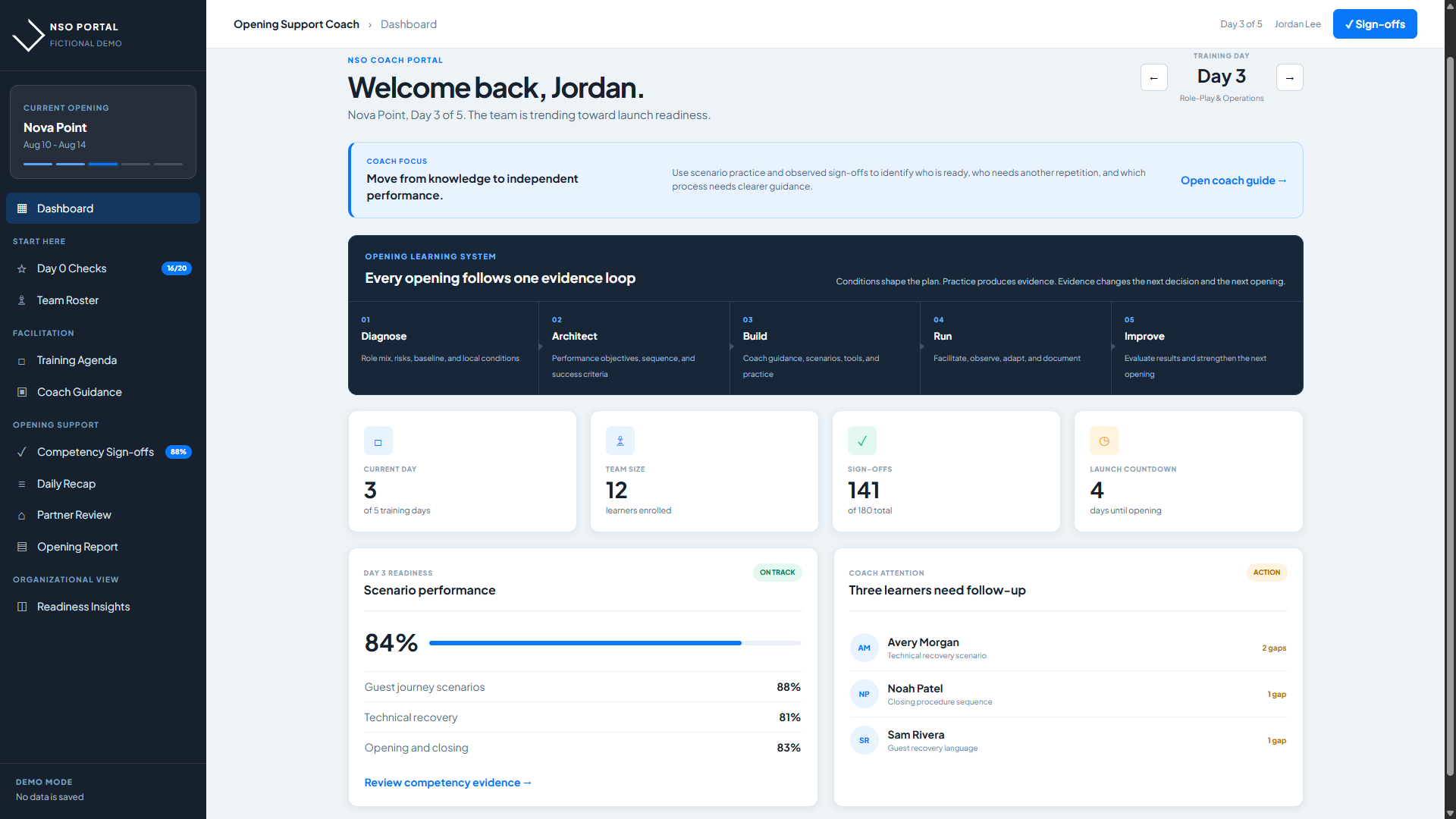Select the Improve step in evidence loop
This screenshot has width=1456, height=819.
(x=1207, y=347)
